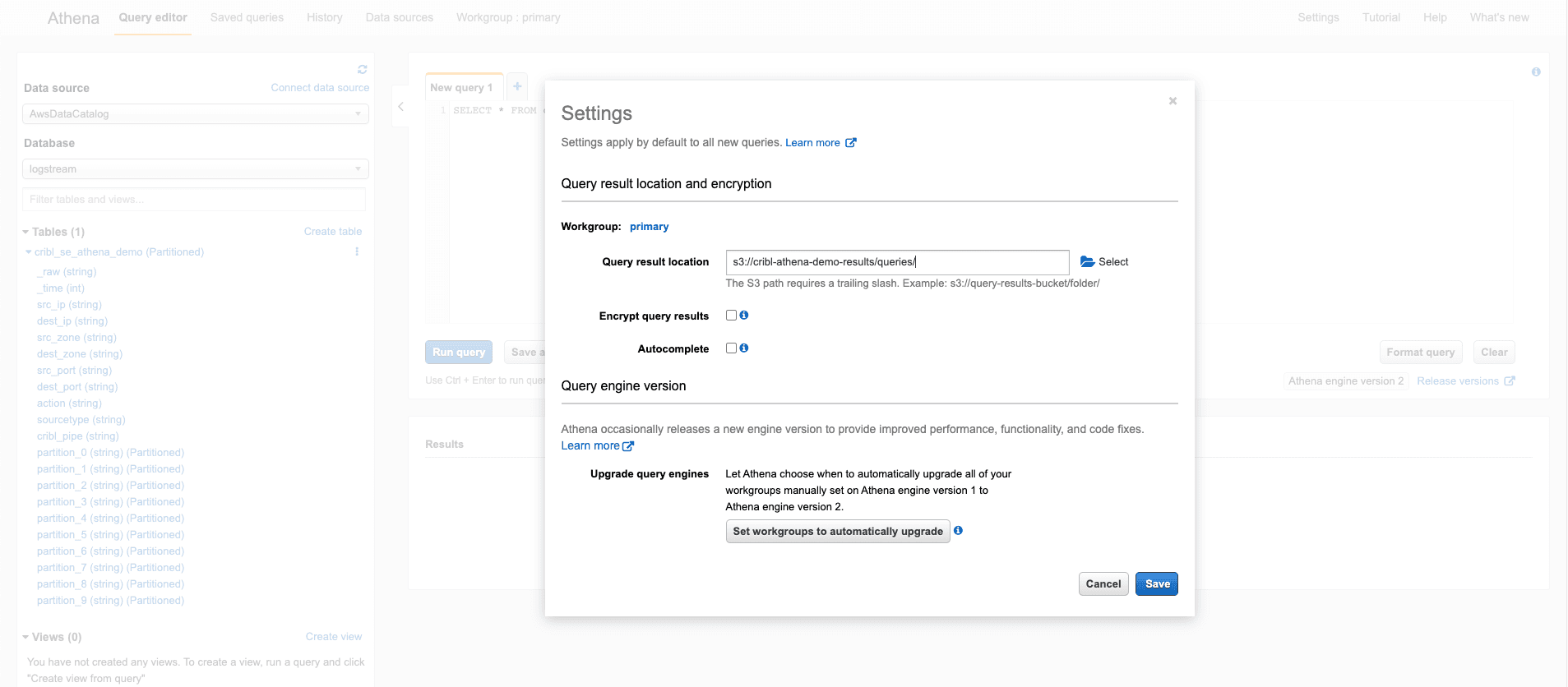This screenshot has height=687, width=1568.
Task: Collapse the Views (0) section
Action: 26,637
